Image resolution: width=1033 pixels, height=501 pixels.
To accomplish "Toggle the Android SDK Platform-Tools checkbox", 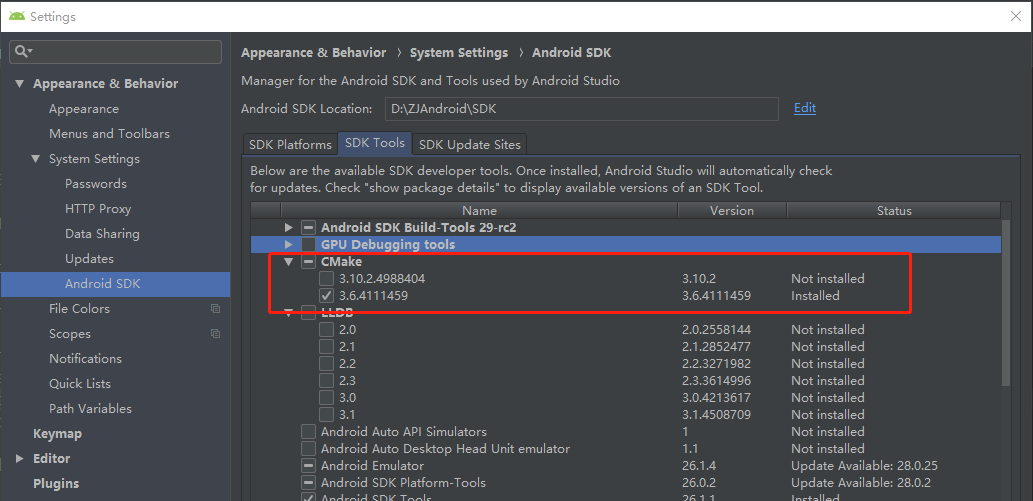I will 308,483.
